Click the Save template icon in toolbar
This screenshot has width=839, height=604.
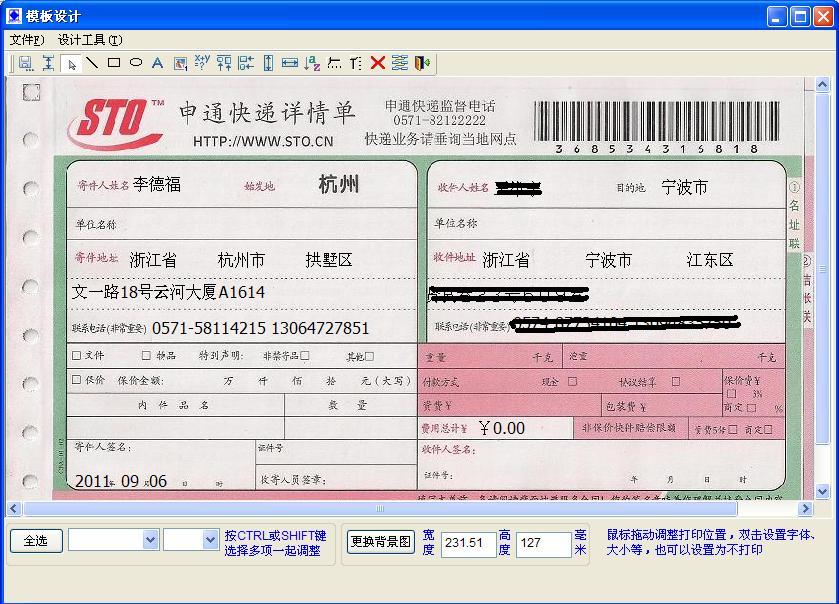[26, 63]
